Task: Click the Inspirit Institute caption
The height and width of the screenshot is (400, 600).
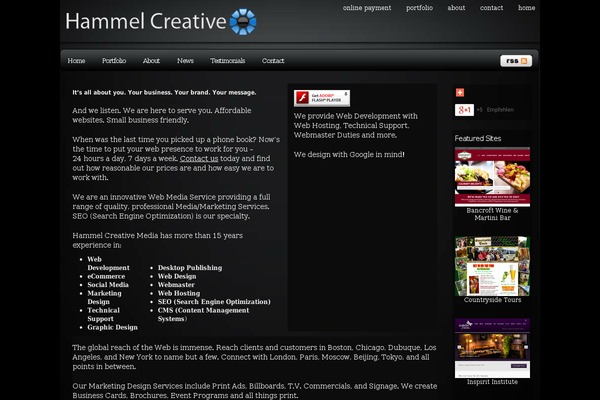Action: coord(492,382)
